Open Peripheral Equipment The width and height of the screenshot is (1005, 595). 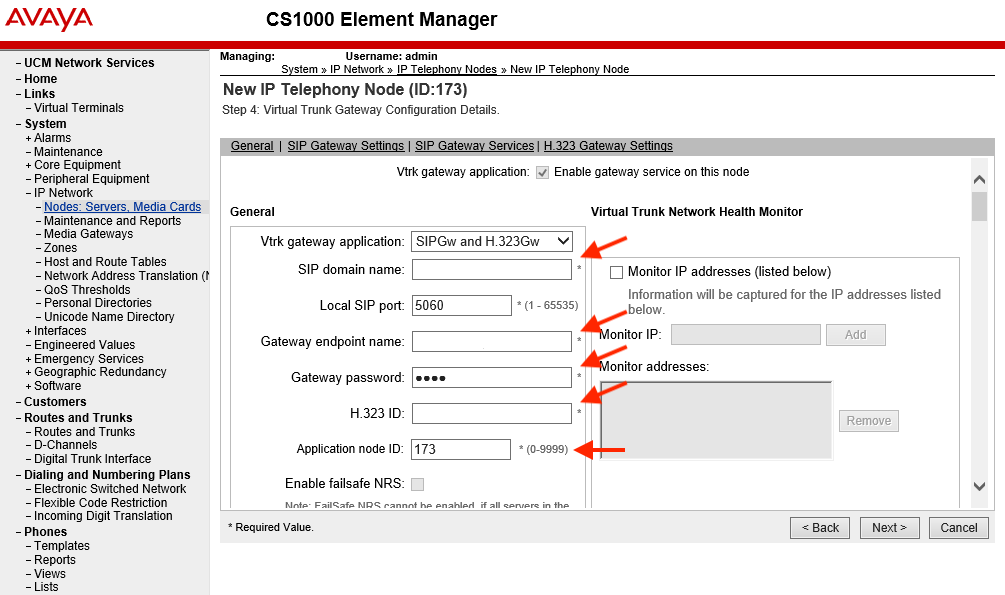pyautogui.click(x=92, y=179)
